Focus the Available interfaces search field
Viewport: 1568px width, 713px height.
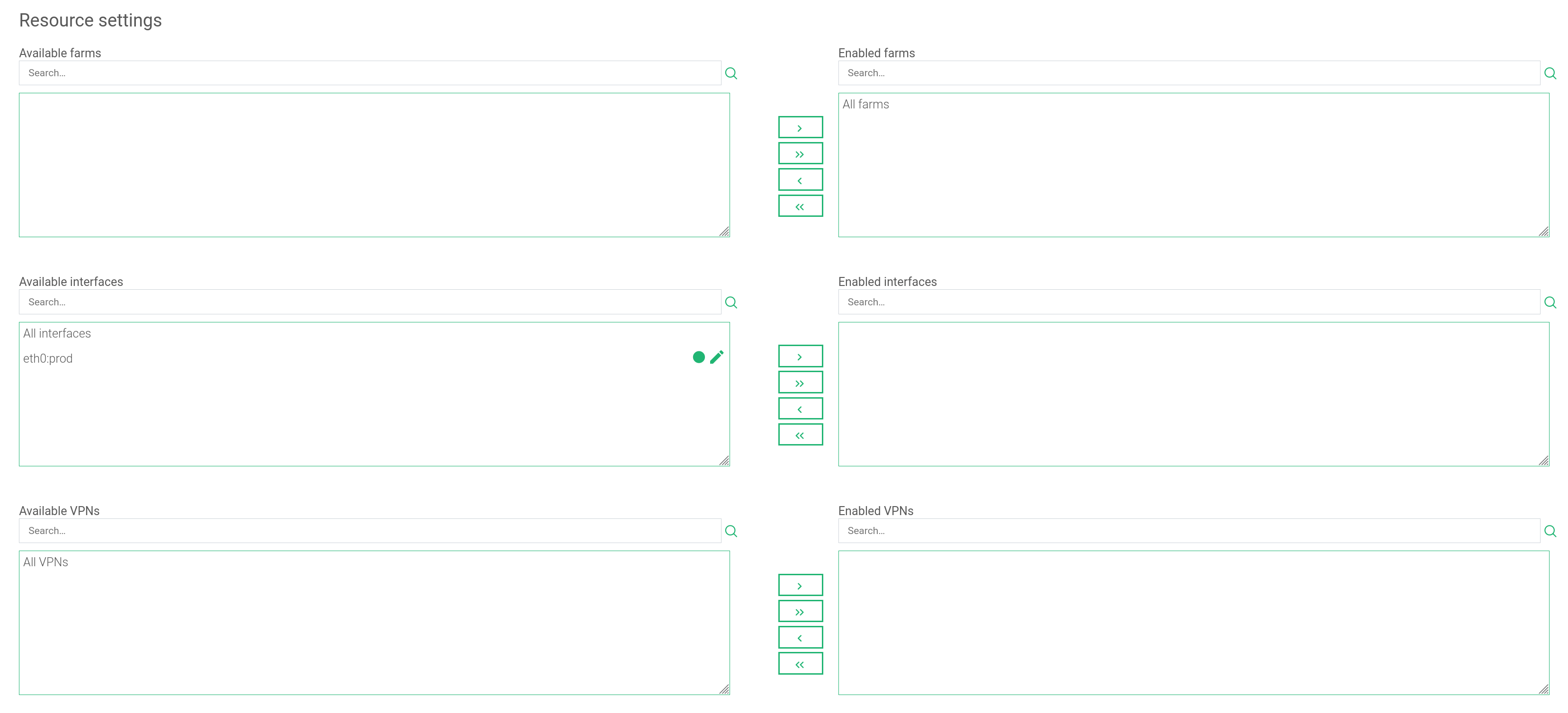coord(370,302)
